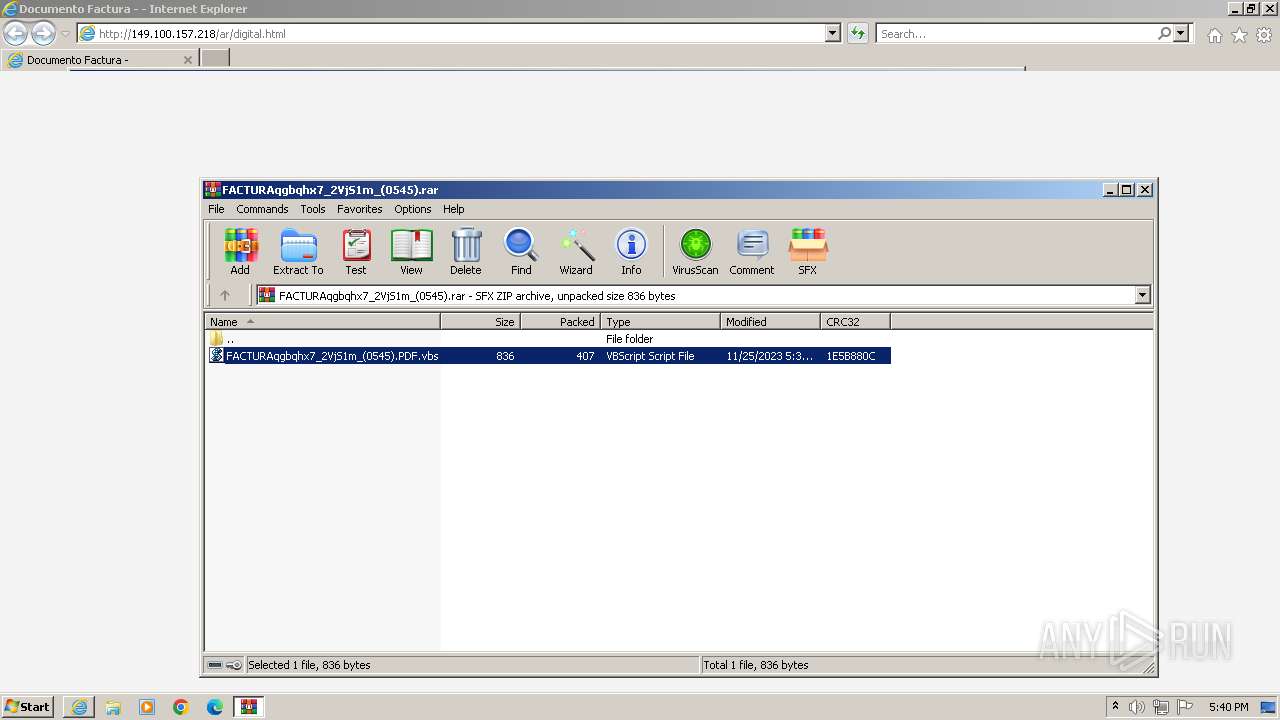
Task: Click the volume icon in system tray
Action: 1137,707
